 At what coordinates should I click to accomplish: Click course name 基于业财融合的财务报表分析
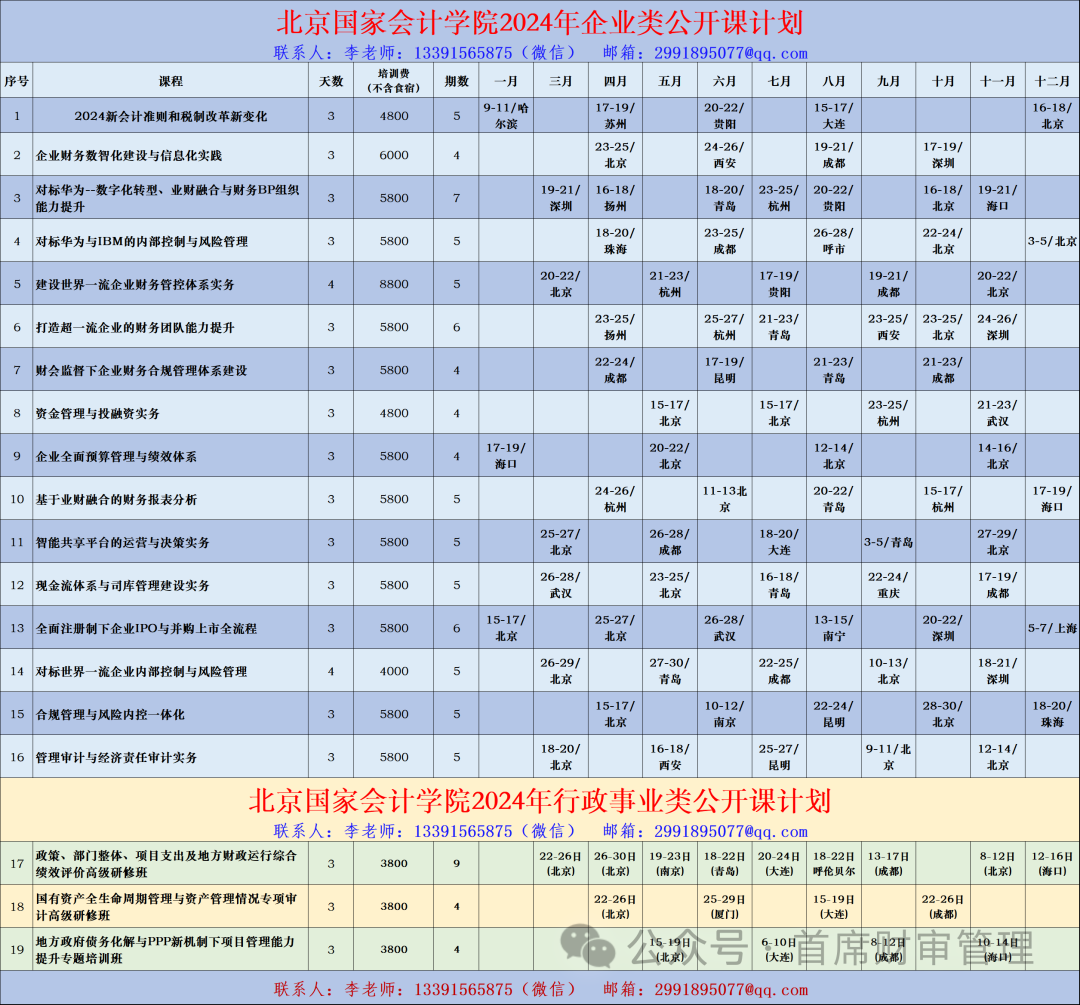(116, 499)
